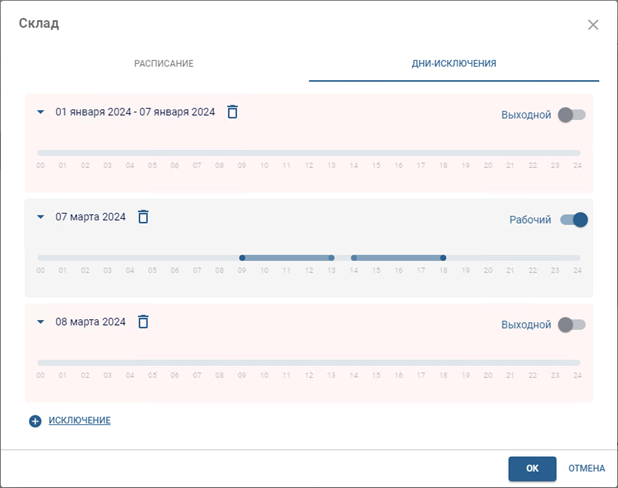
Task: Click the 18:00 handle on 07 марта timeline
Action: 443,258
